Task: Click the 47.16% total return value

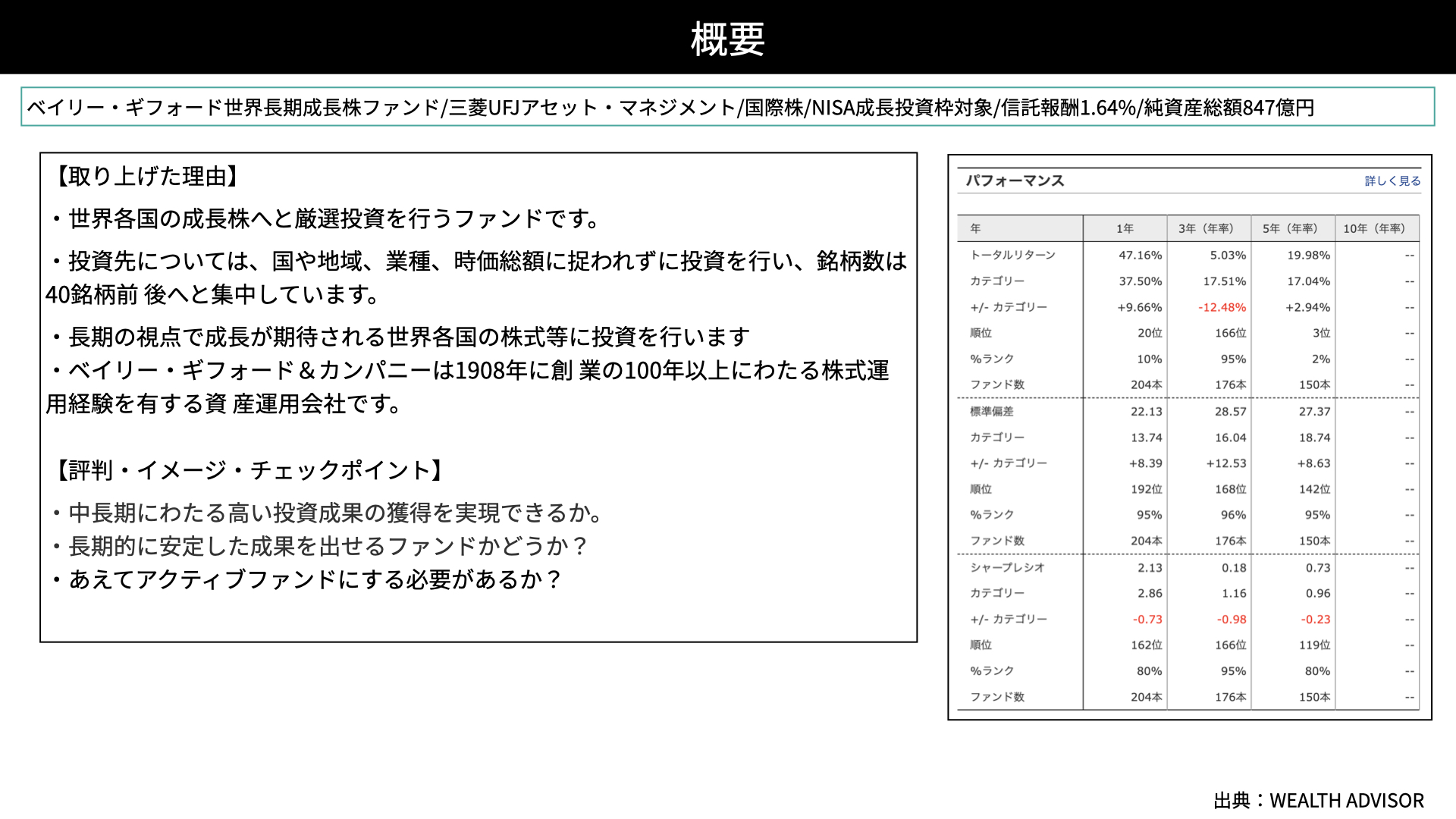Action: pyautogui.click(x=1140, y=256)
